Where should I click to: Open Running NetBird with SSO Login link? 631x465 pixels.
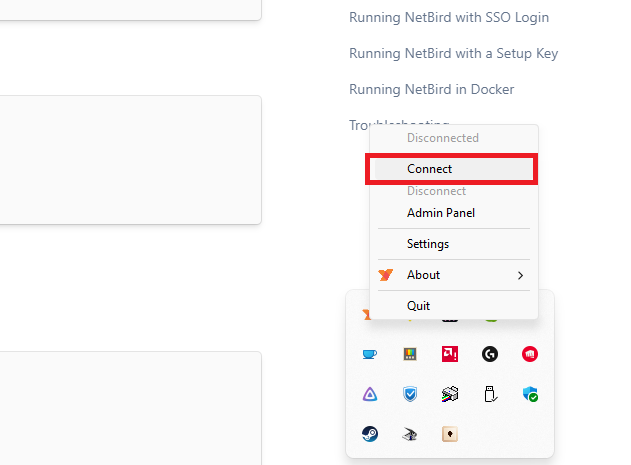448,17
